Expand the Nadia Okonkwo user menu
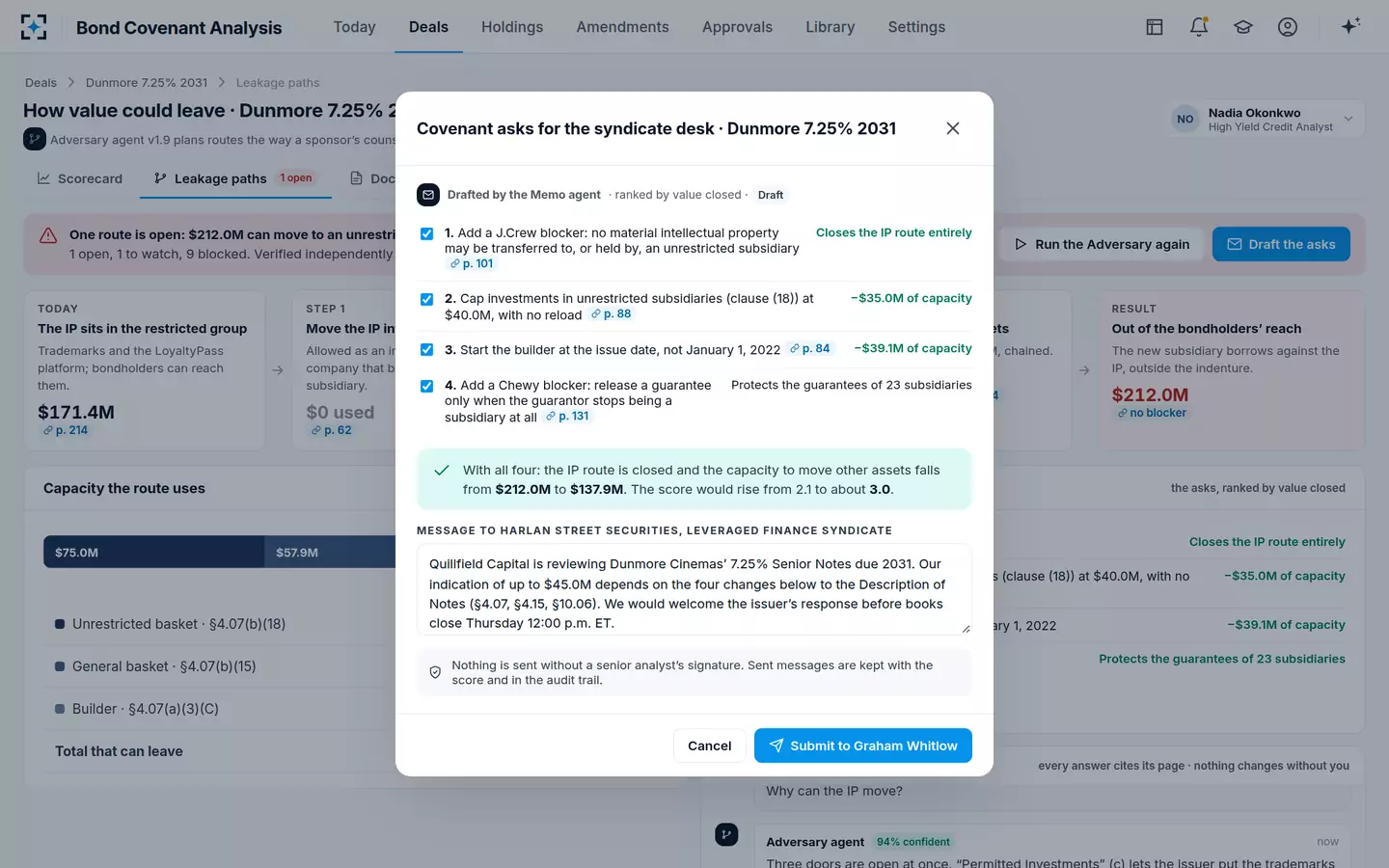This screenshot has width=1389, height=868. (x=1266, y=120)
